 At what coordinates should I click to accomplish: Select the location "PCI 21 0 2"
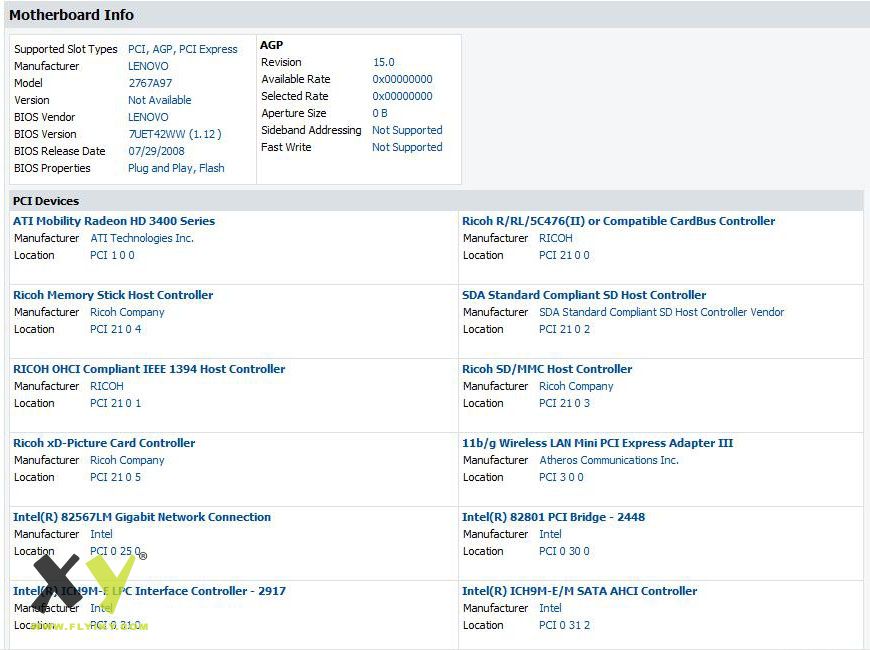pyautogui.click(x=564, y=329)
